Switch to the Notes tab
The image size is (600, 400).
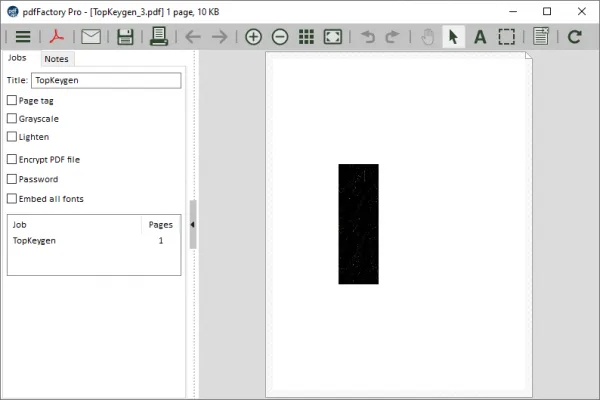coord(57,59)
